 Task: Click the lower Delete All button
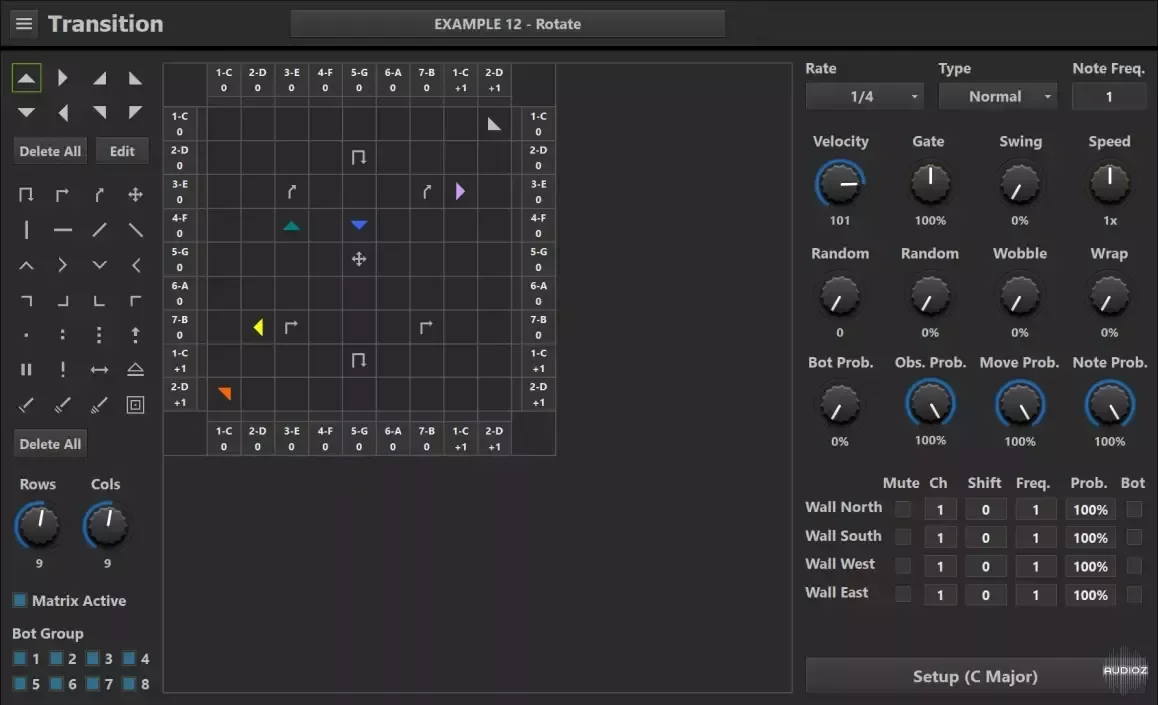(x=50, y=444)
